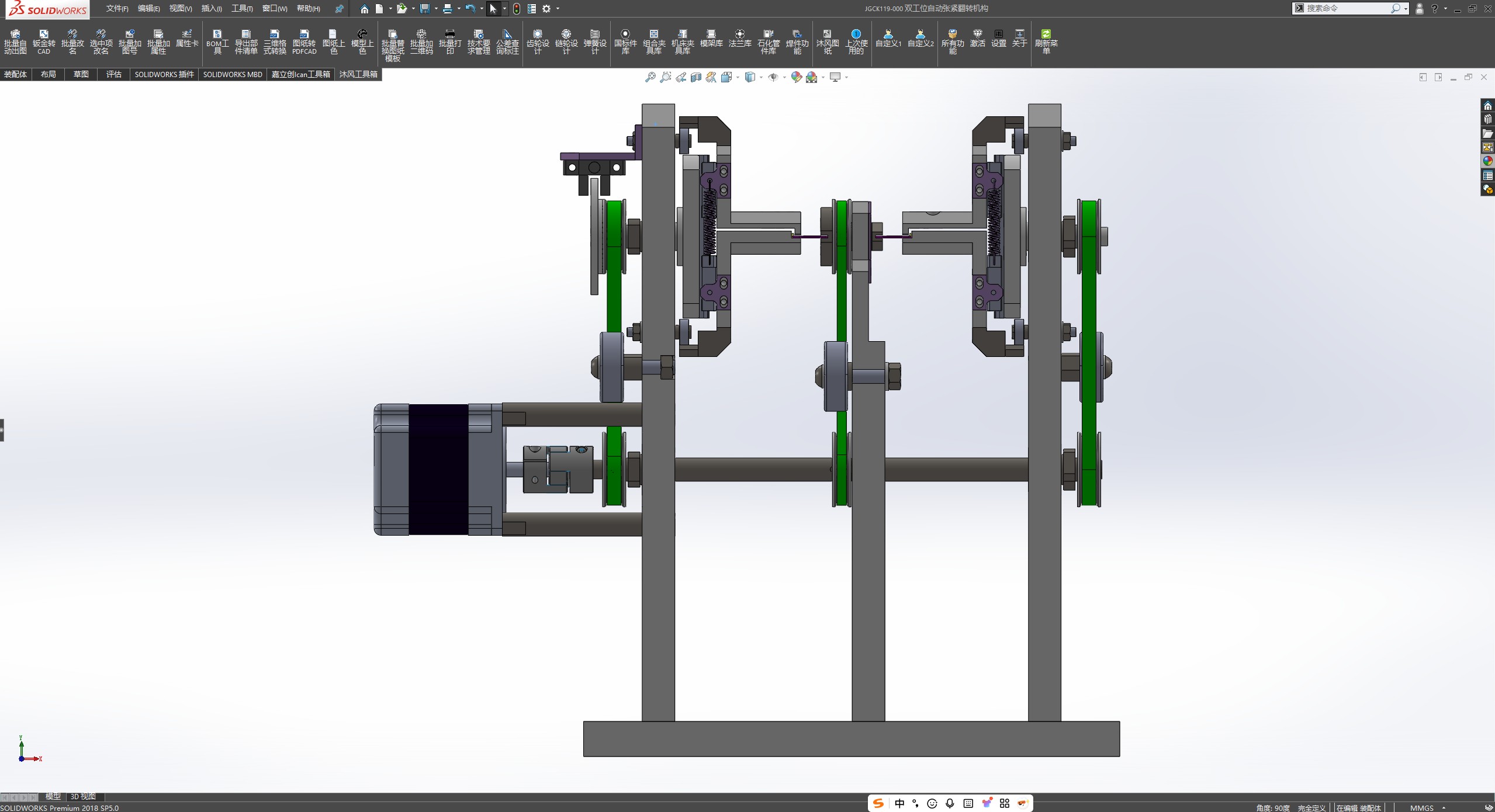Toggle the Select cursor tool
This screenshot has width=1495, height=812.
493,9
